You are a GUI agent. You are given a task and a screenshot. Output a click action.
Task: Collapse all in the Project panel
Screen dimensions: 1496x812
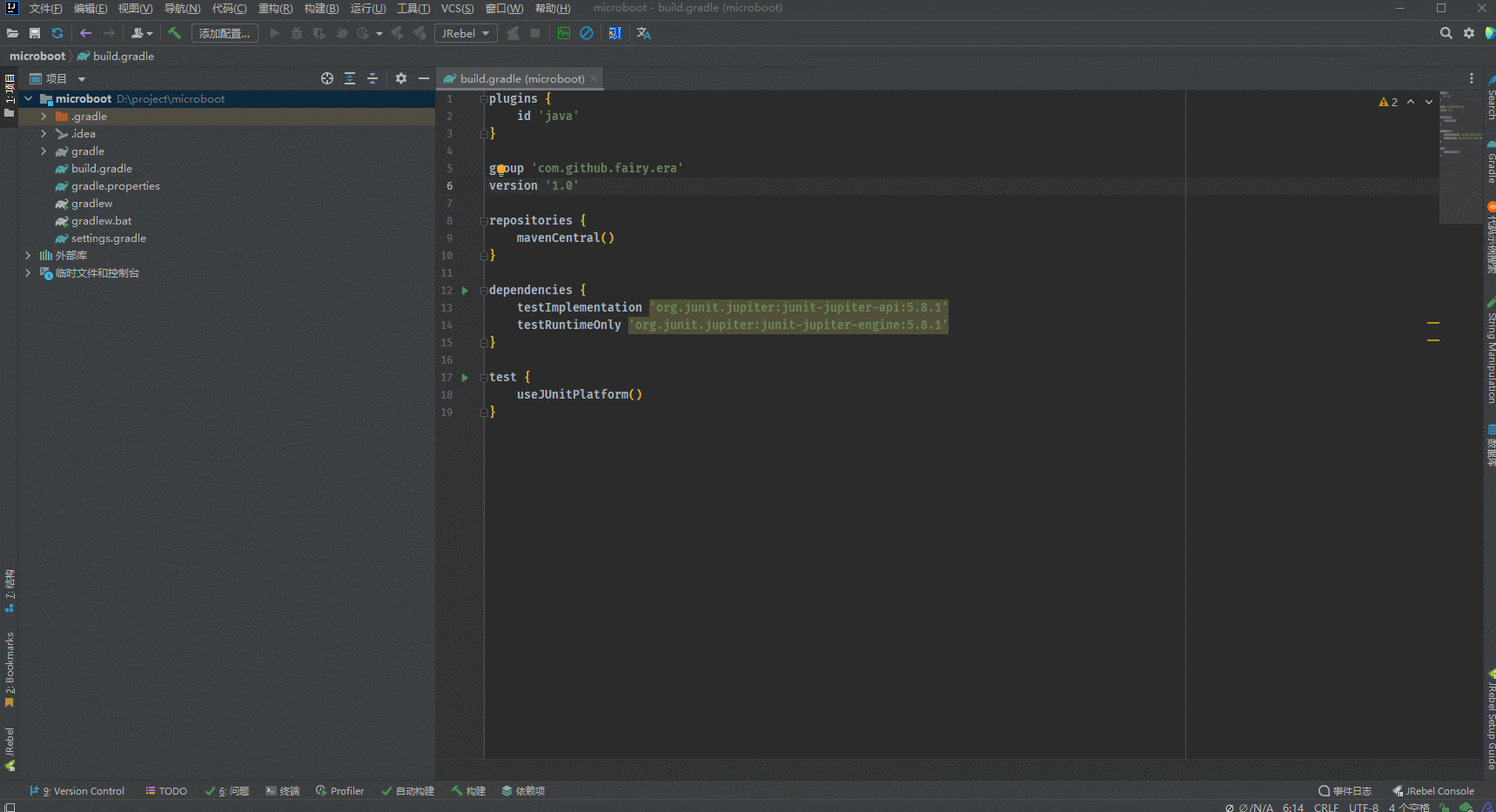pyautogui.click(x=372, y=78)
